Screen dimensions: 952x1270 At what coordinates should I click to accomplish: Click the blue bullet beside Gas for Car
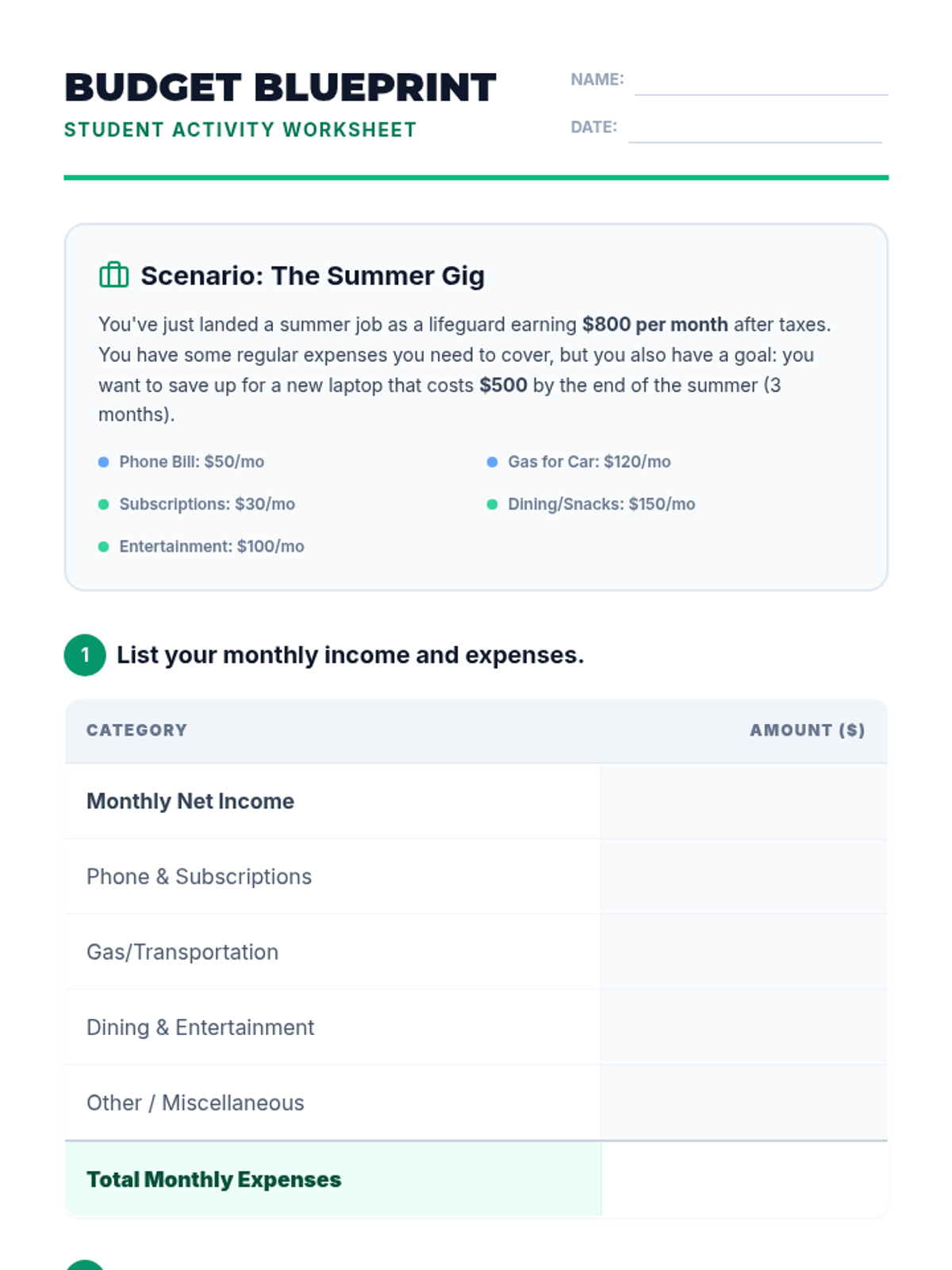point(492,462)
